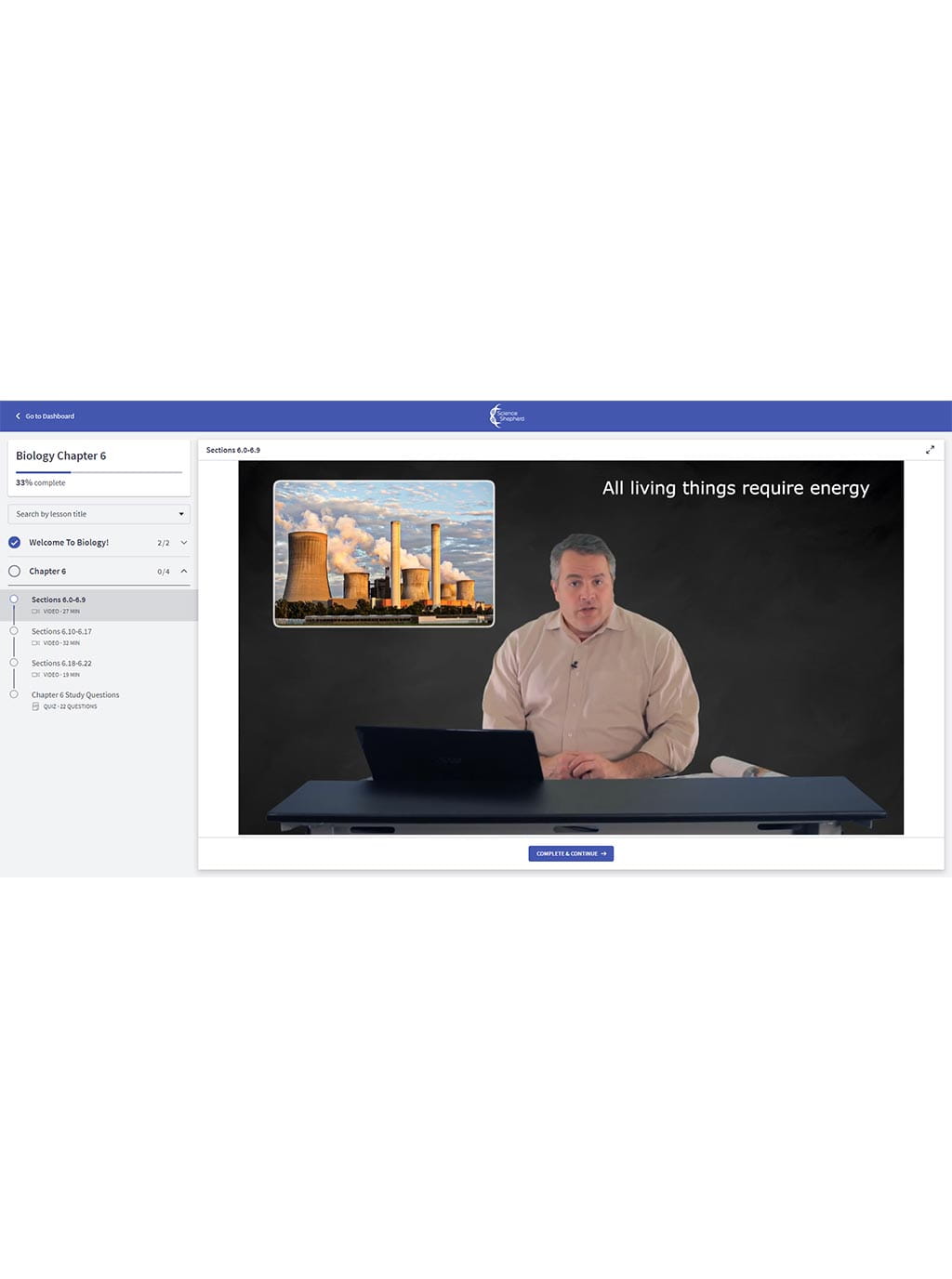Open the Search by lesson title dropdown
The width and height of the screenshot is (952, 1279).
[x=181, y=514]
